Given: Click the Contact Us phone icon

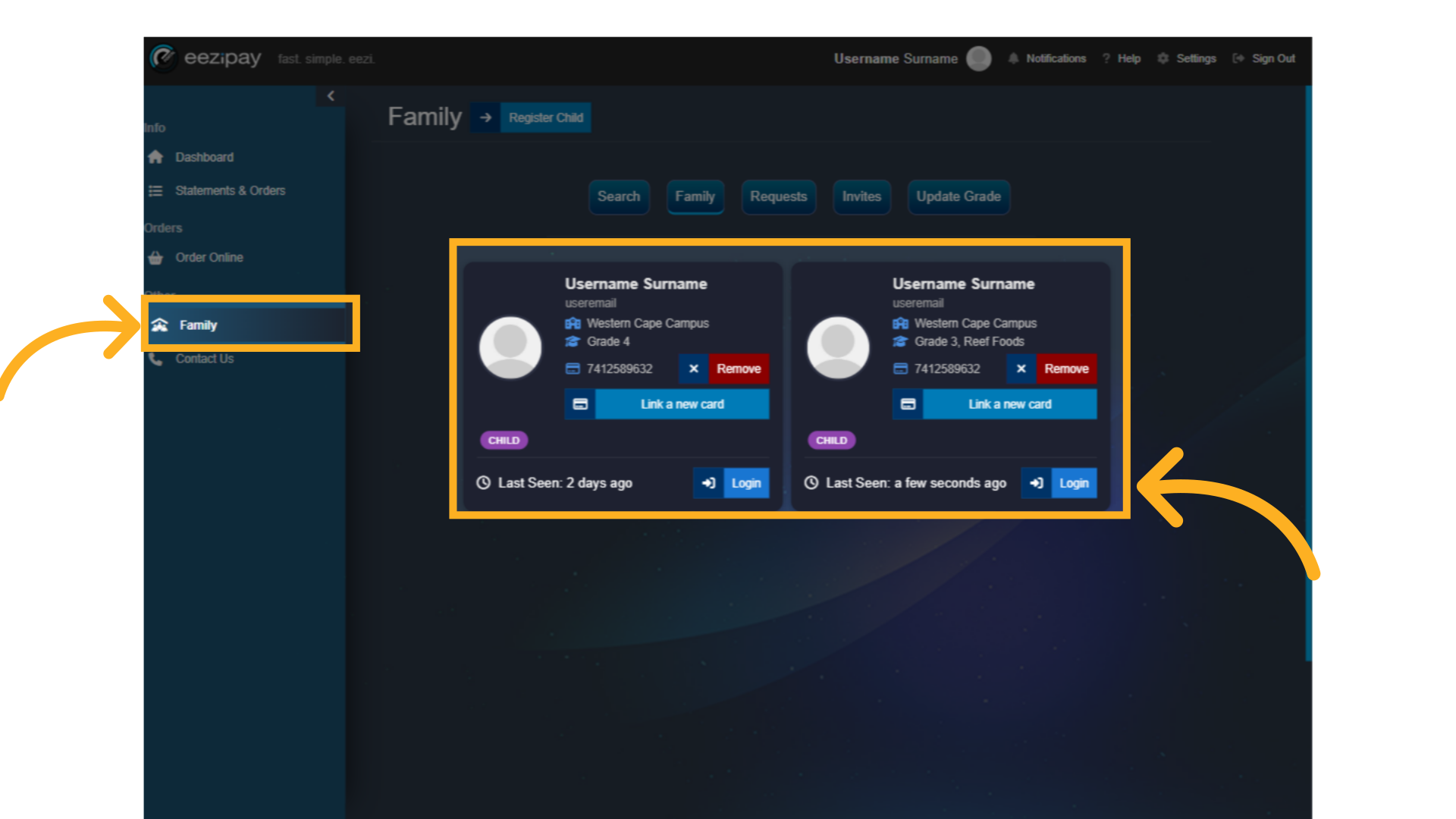Looking at the screenshot, I should (155, 359).
